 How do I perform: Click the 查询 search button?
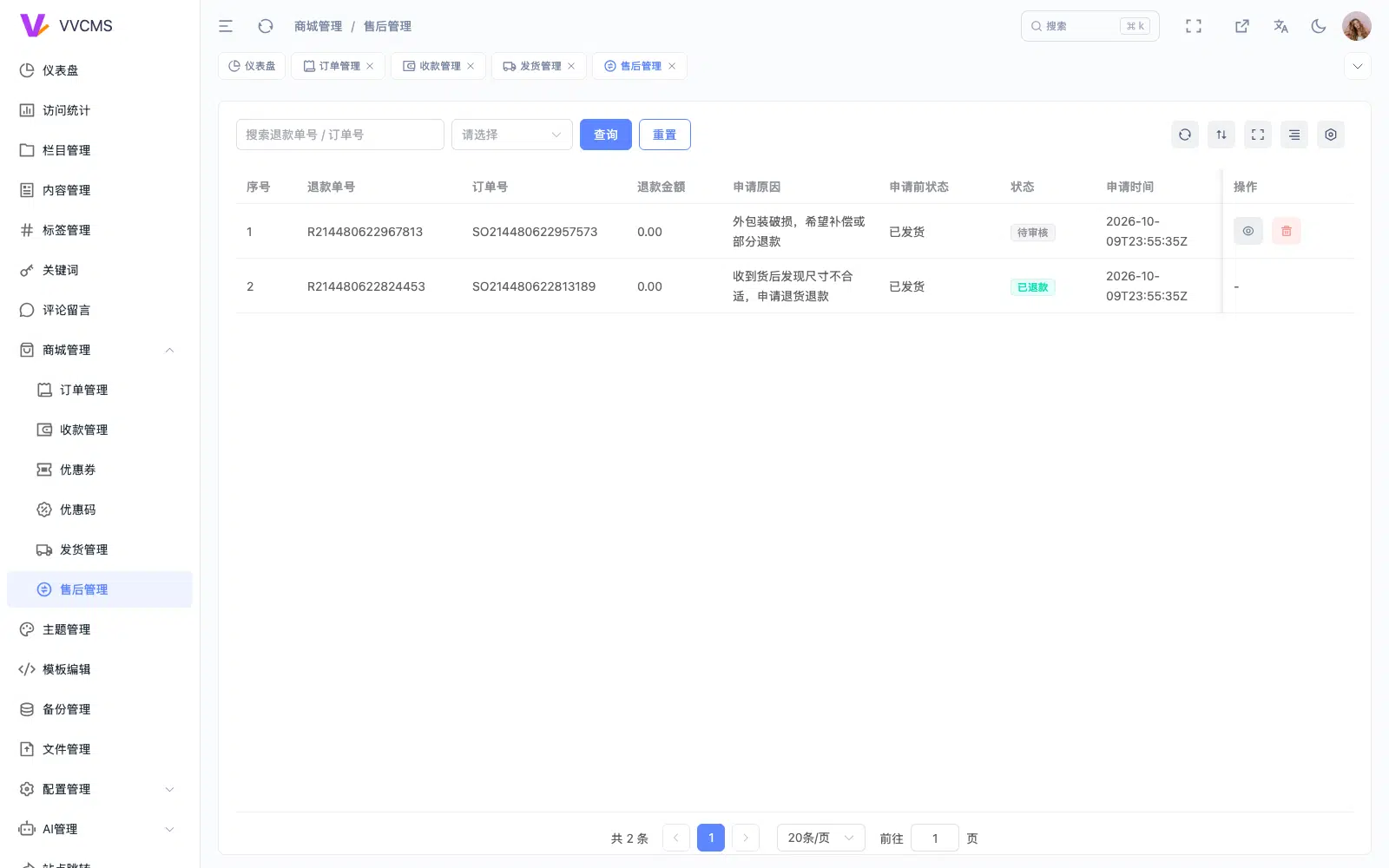coord(606,135)
